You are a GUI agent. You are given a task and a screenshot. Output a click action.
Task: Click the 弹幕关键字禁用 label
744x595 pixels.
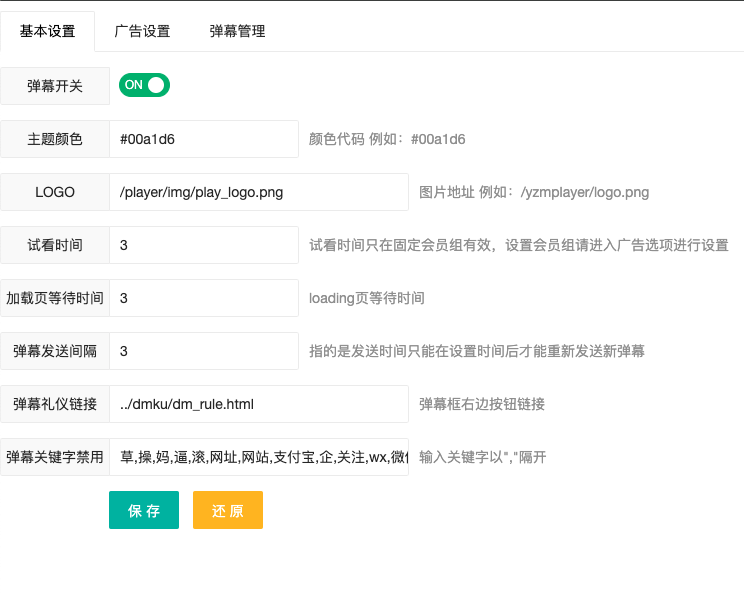tap(55, 457)
